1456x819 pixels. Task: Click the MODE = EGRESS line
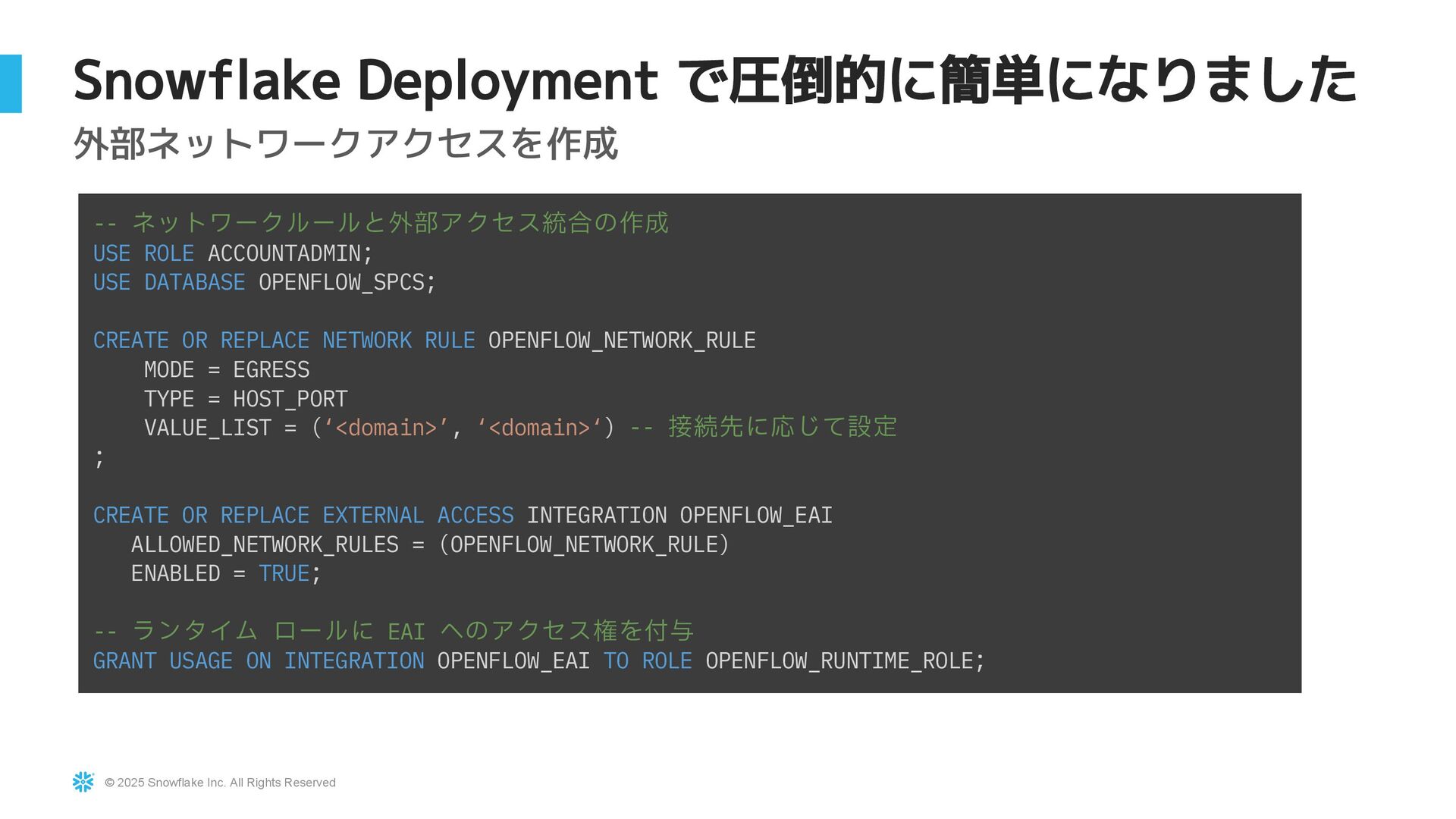click(x=227, y=370)
